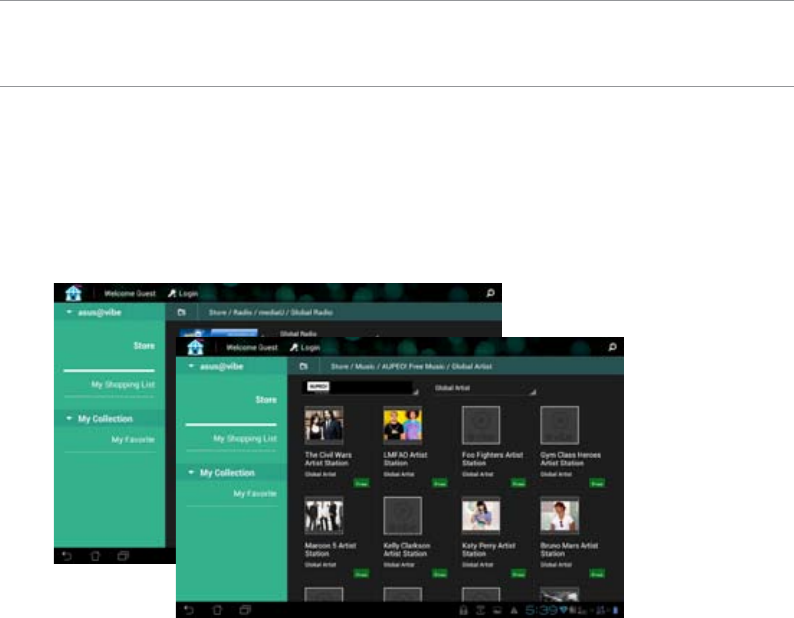Click Login in the back Radio window
Screen dimensions: 794x618
(183, 293)
